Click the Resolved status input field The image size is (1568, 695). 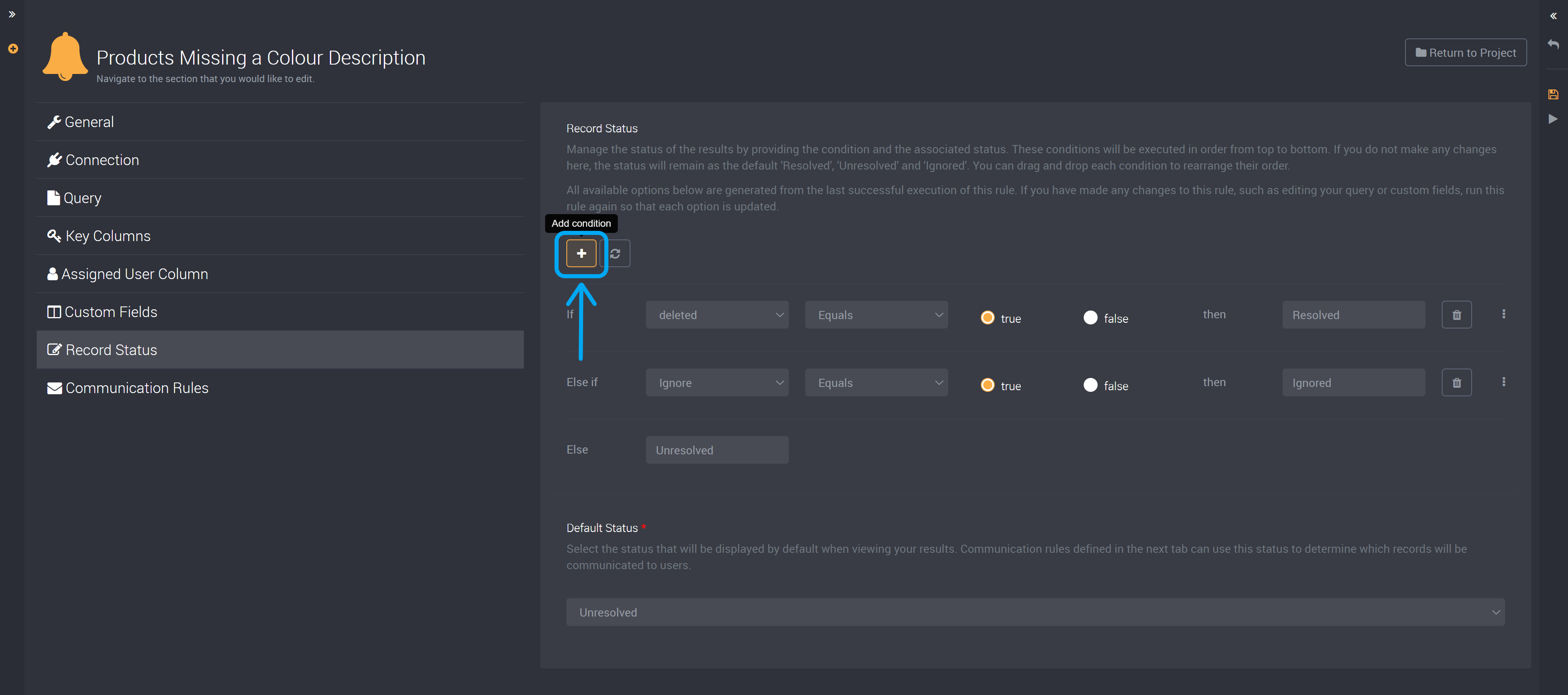(x=1354, y=314)
